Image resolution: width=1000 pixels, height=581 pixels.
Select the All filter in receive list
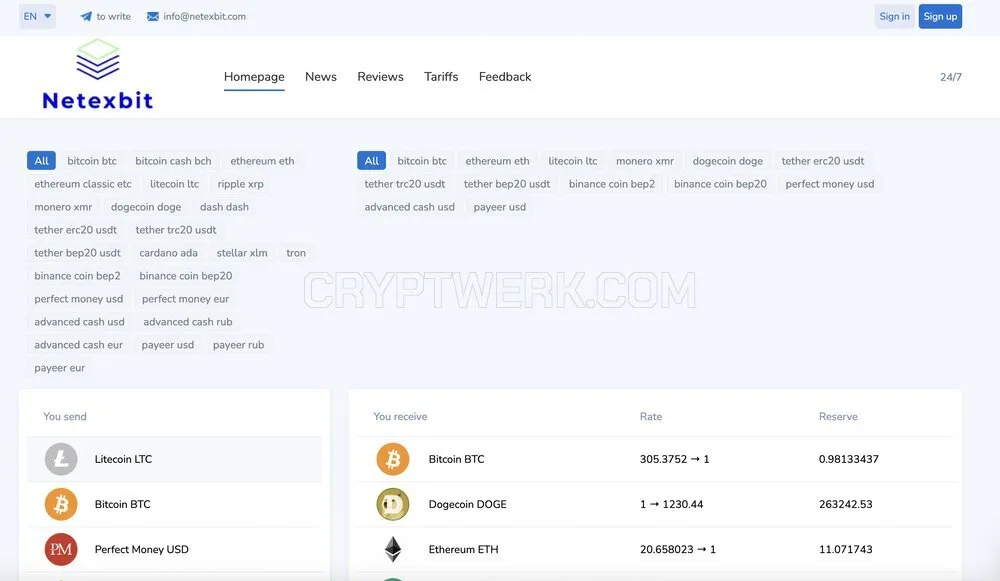point(372,161)
